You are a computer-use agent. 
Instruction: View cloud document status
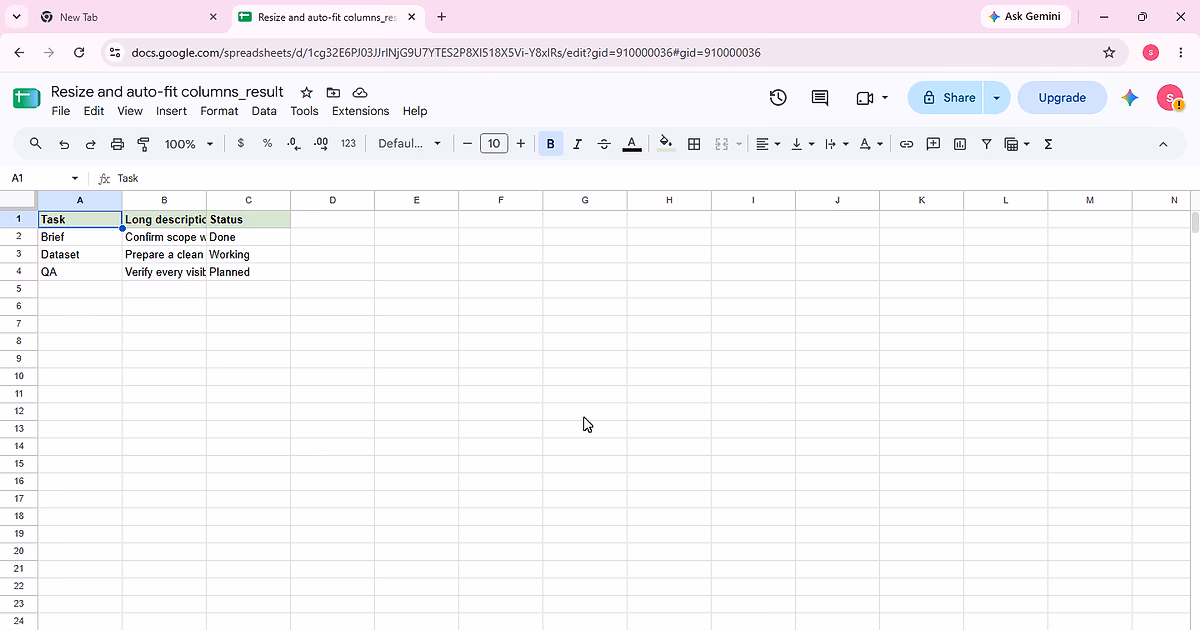[360, 92]
